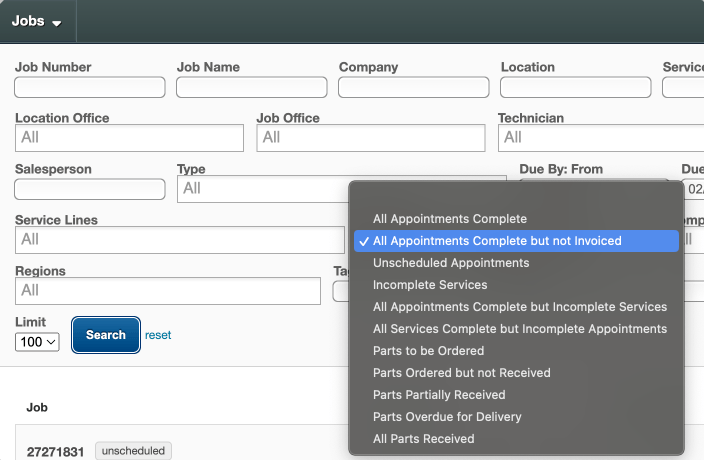Click the Location filter field
The width and height of the screenshot is (704, 460).
[575, 88]
